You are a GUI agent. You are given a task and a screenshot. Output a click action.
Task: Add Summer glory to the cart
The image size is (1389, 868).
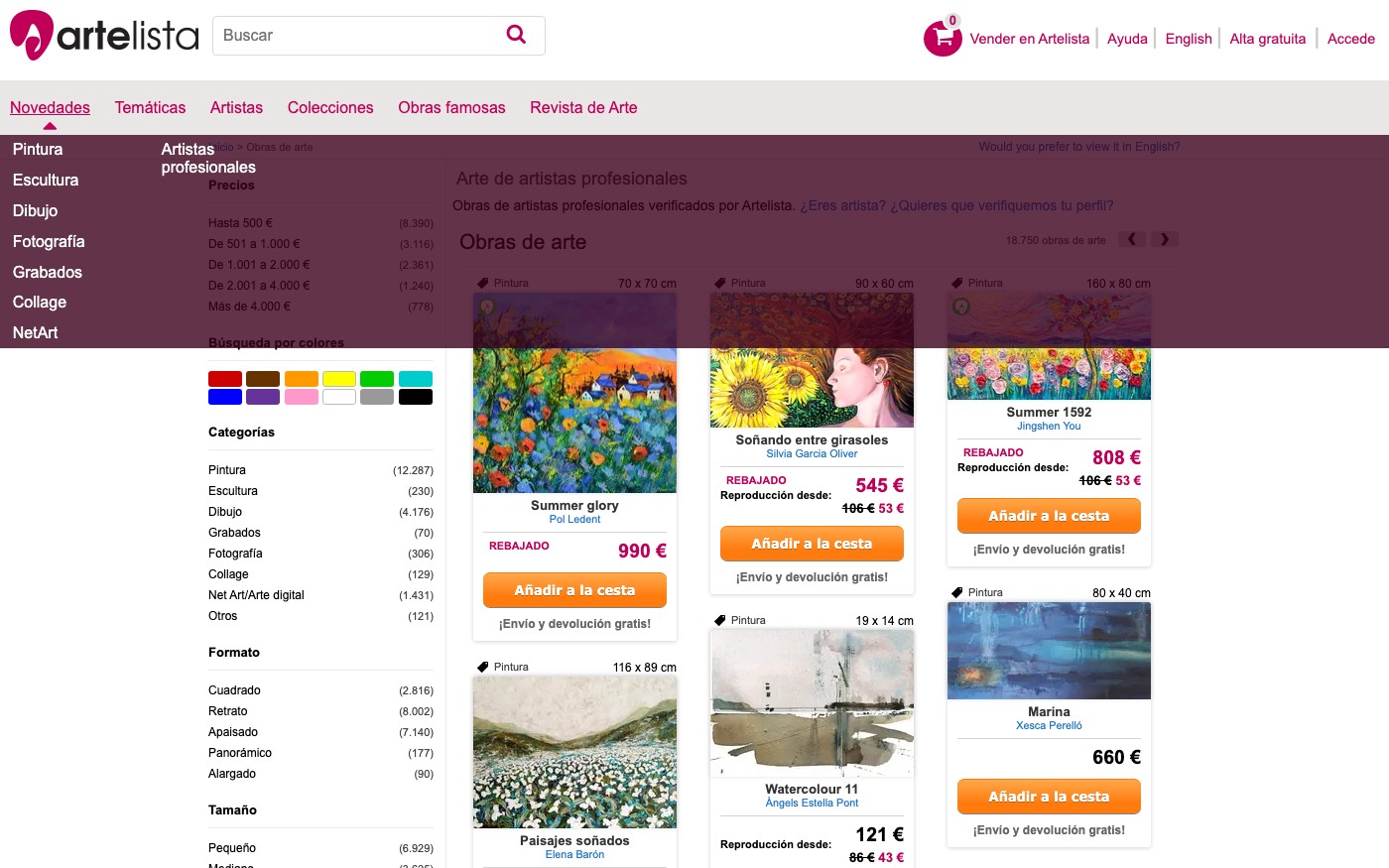coord(574,590)
